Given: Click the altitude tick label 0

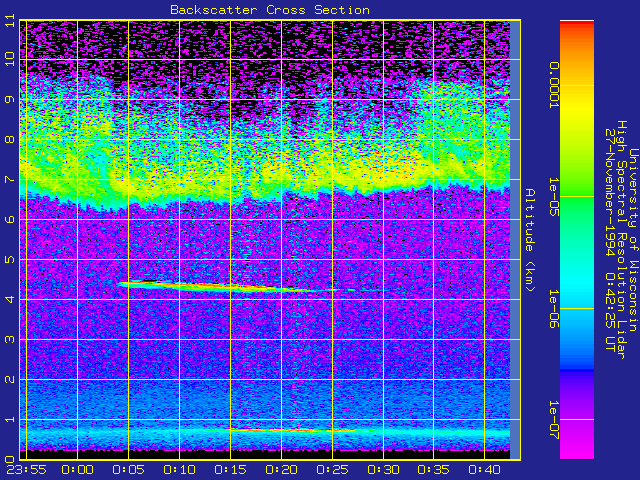Looking at the screenshot, I should pyautogui.click(x=10, y=459).
